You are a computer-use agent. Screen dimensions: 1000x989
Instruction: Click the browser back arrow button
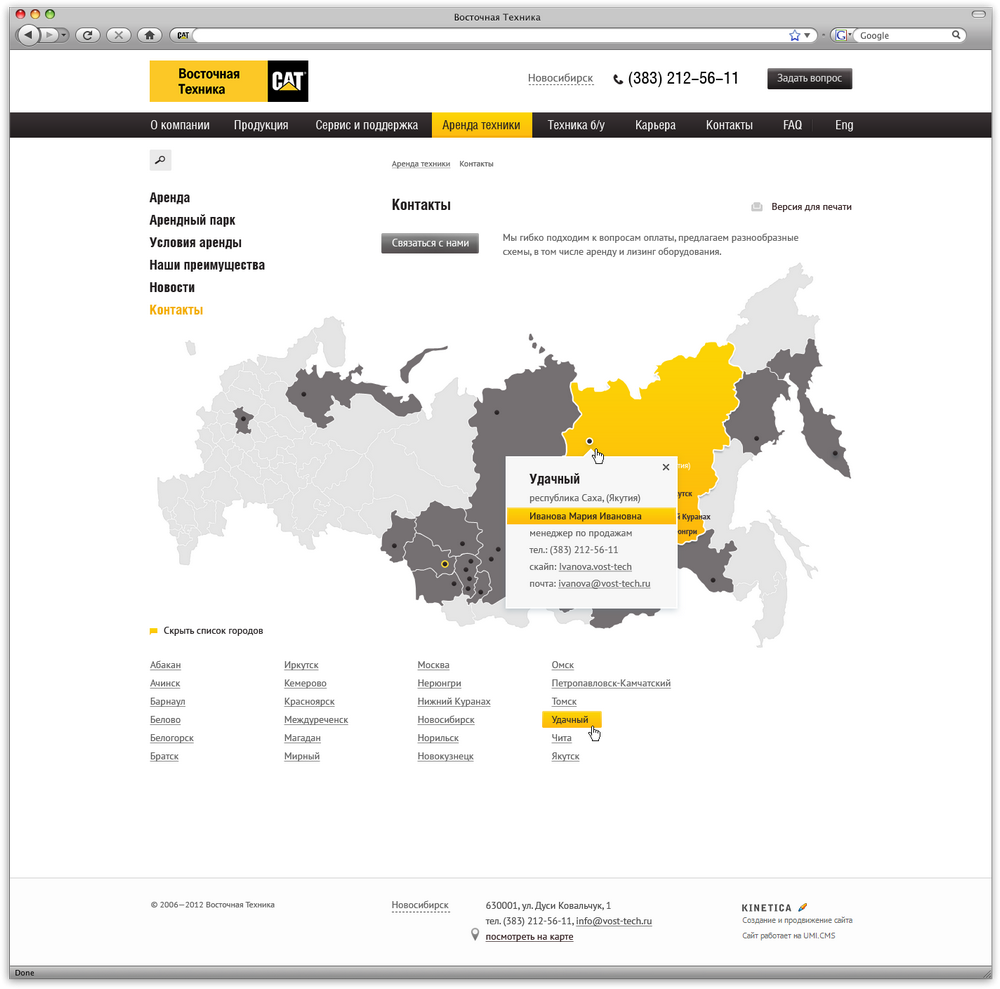[28, 35]
